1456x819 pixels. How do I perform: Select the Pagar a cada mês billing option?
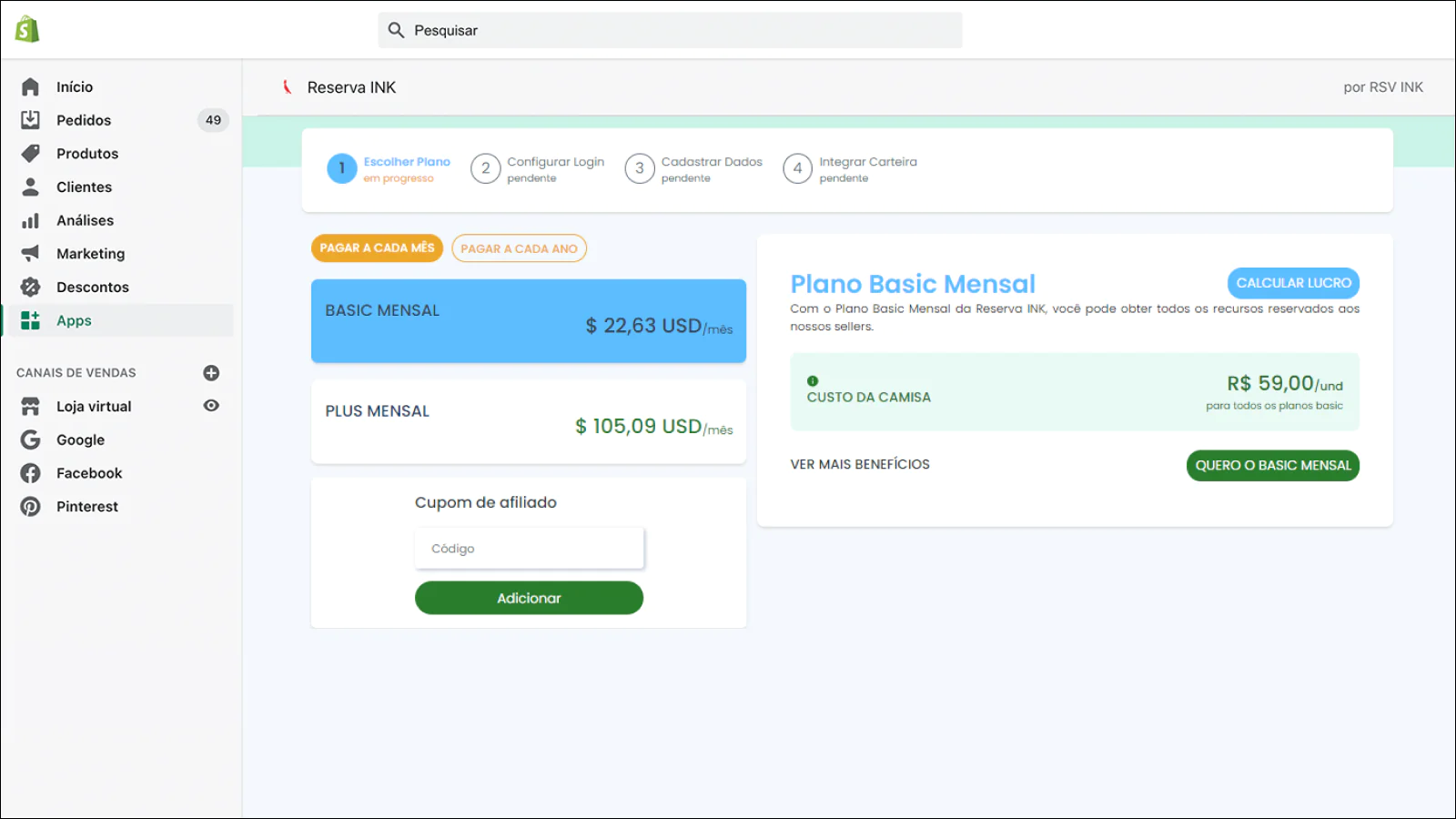(x=377, y=248)
